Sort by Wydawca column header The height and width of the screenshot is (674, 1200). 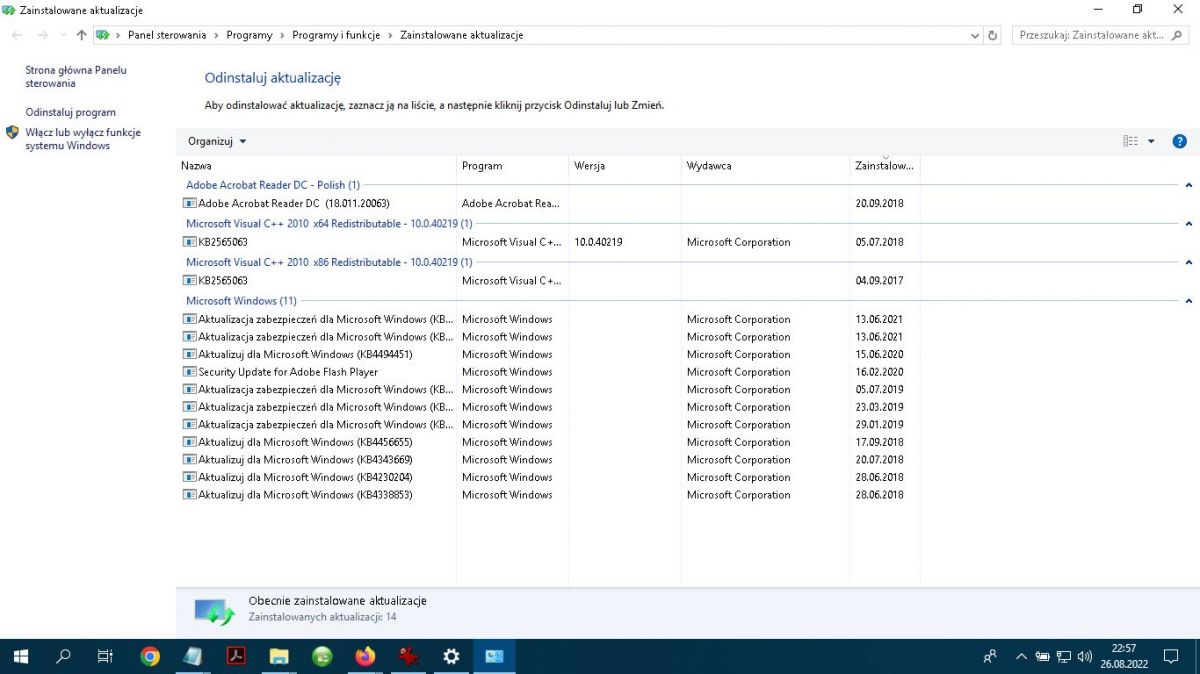tap(765, 166)
